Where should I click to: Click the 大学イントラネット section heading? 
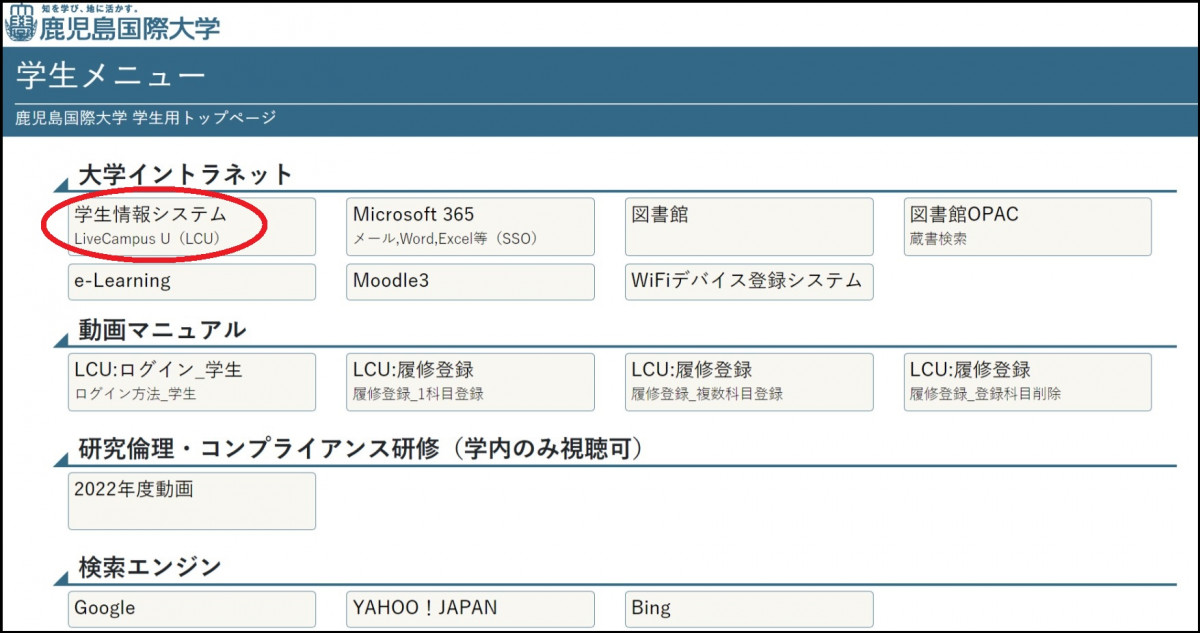(x=186, y=175)
